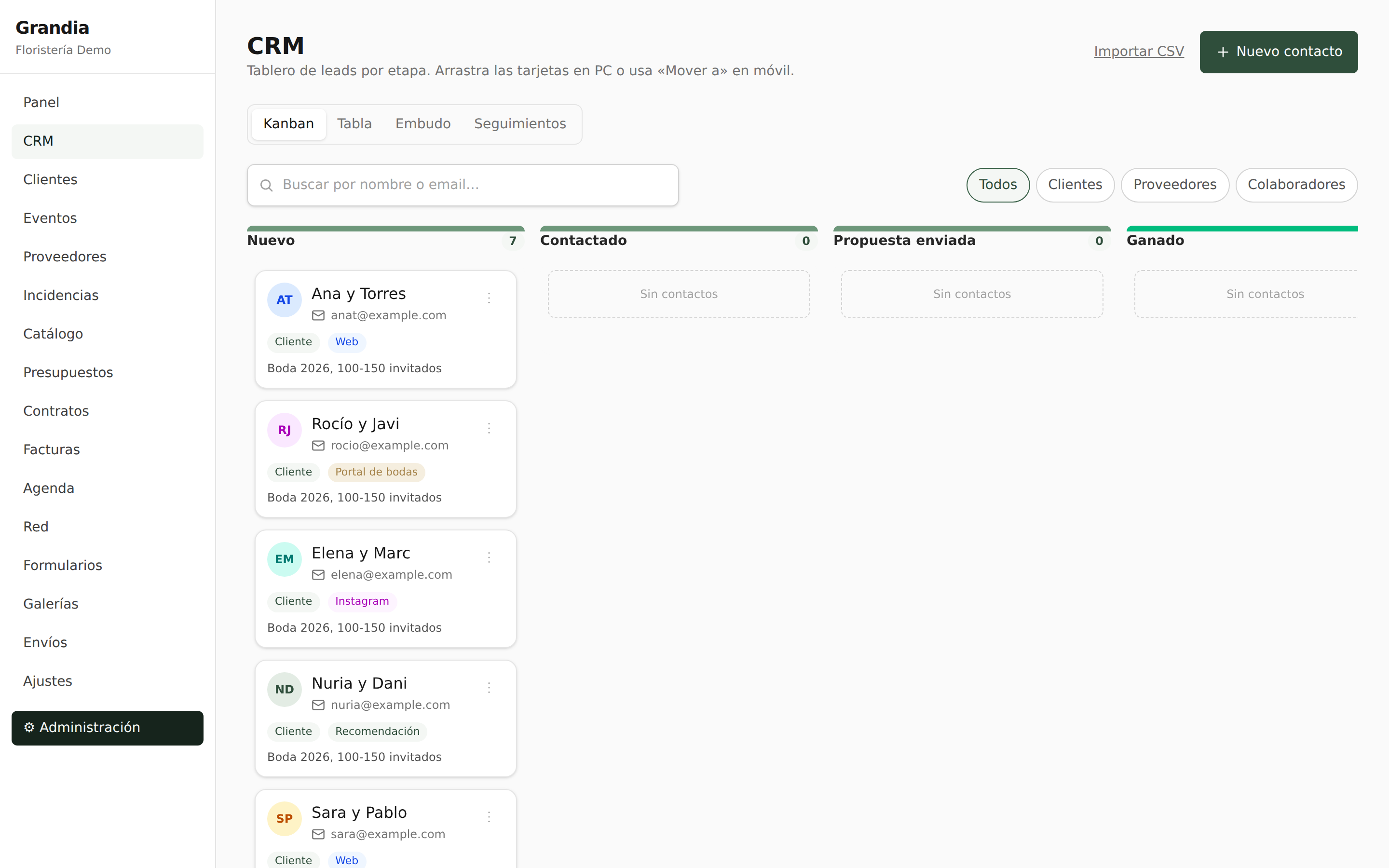Click the Recomendación source tag
1389x868 pixels.
pos(377,732)
